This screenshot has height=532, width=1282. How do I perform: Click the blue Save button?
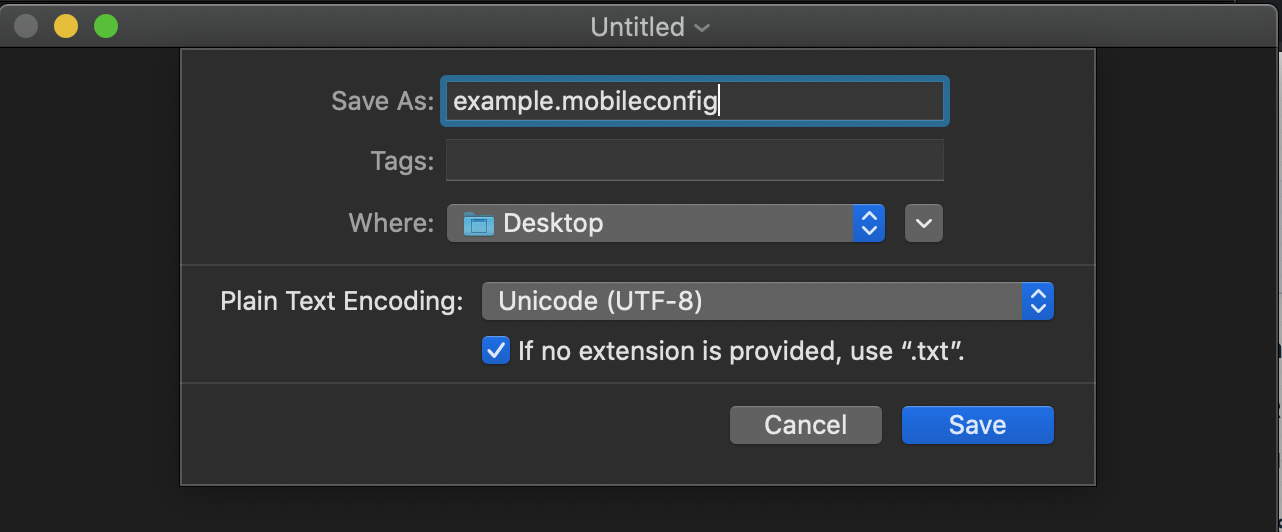pos(977,425)
